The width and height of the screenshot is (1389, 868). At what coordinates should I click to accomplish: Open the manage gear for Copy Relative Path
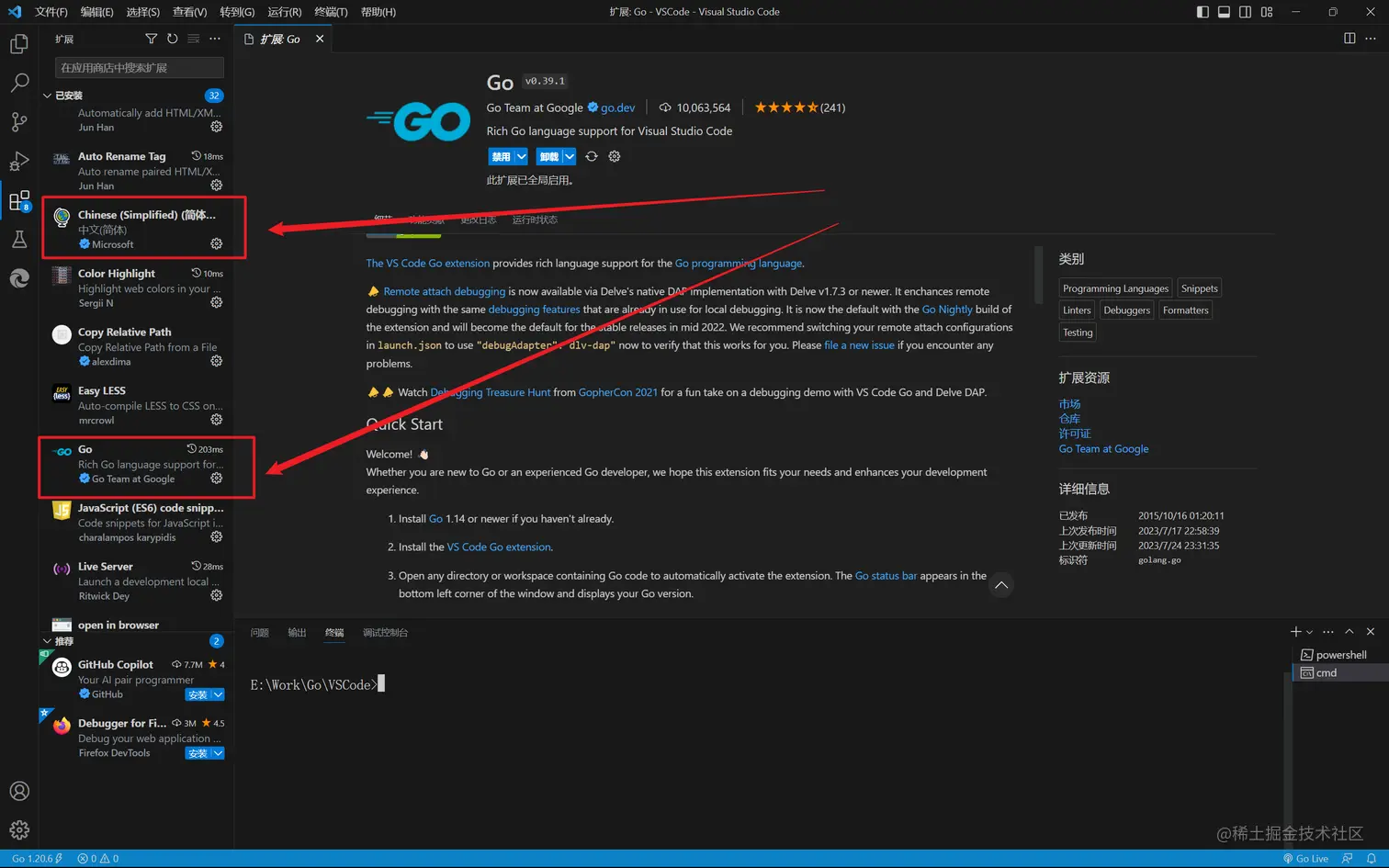[x=216, y=361]
